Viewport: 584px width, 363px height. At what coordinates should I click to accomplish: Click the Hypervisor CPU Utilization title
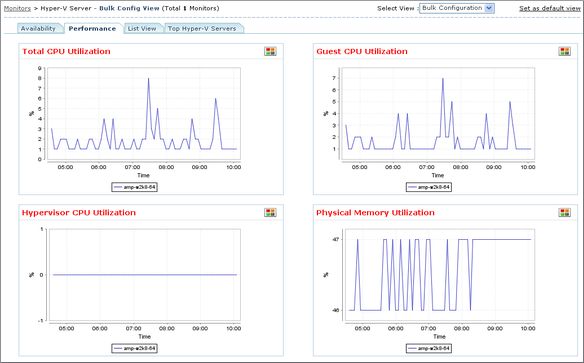[79, 213]
